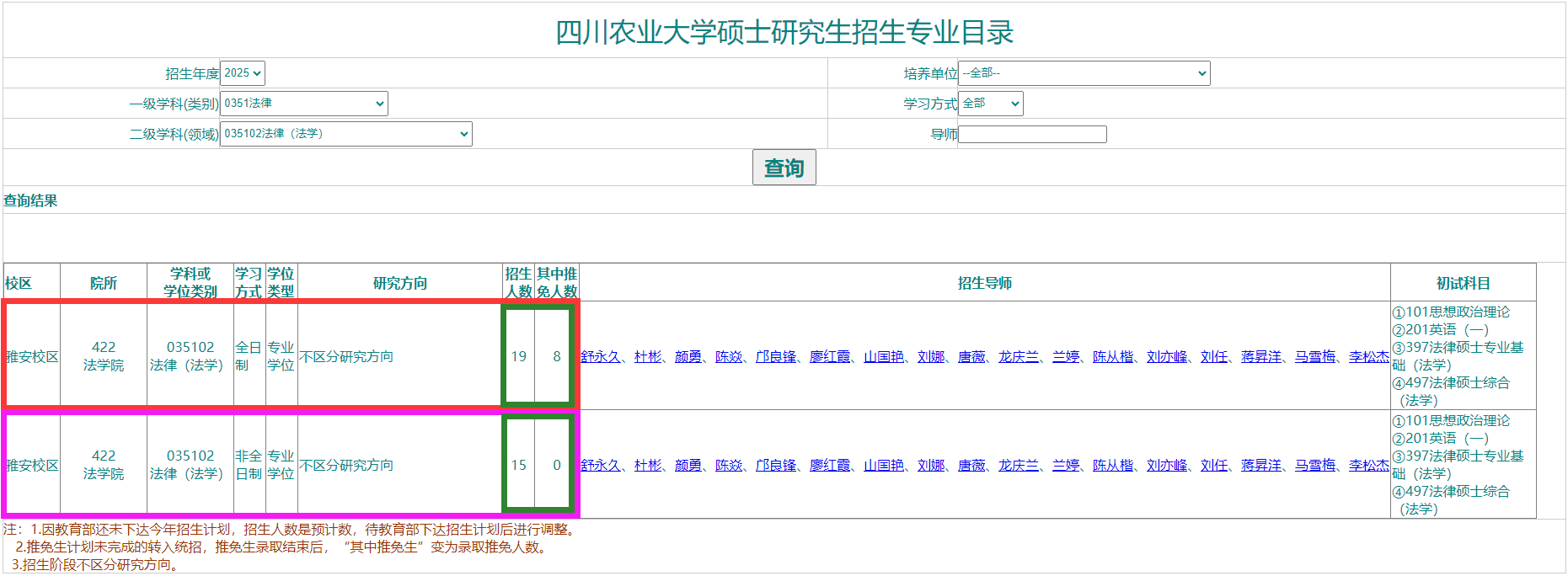This screenshot has height=576, width=1568.
Task: Open advisor 邝良锋 in the 全日制 row
Action: pyautogui.click(x=776, y=357)
